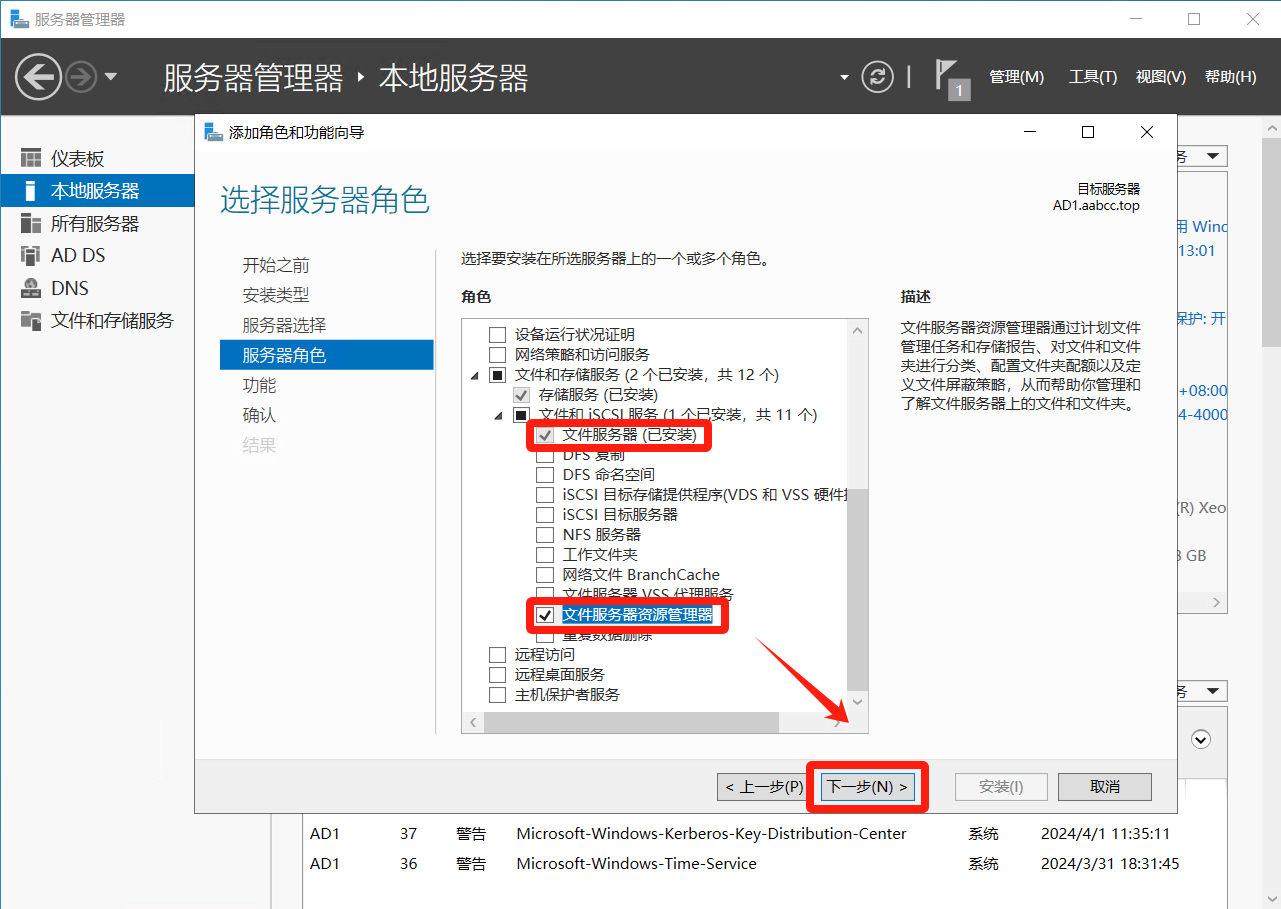Screen dimensions: 1281x909
Task: Collapse the 文件和存储服务 tree node
Action: [x=474, y=375]
